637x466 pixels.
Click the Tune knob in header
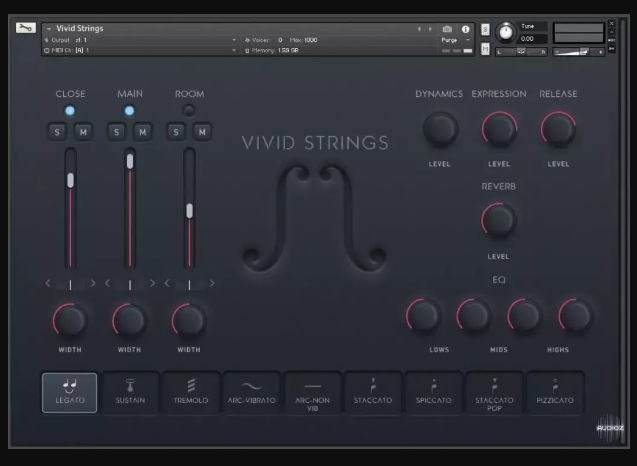coord(506,32)
